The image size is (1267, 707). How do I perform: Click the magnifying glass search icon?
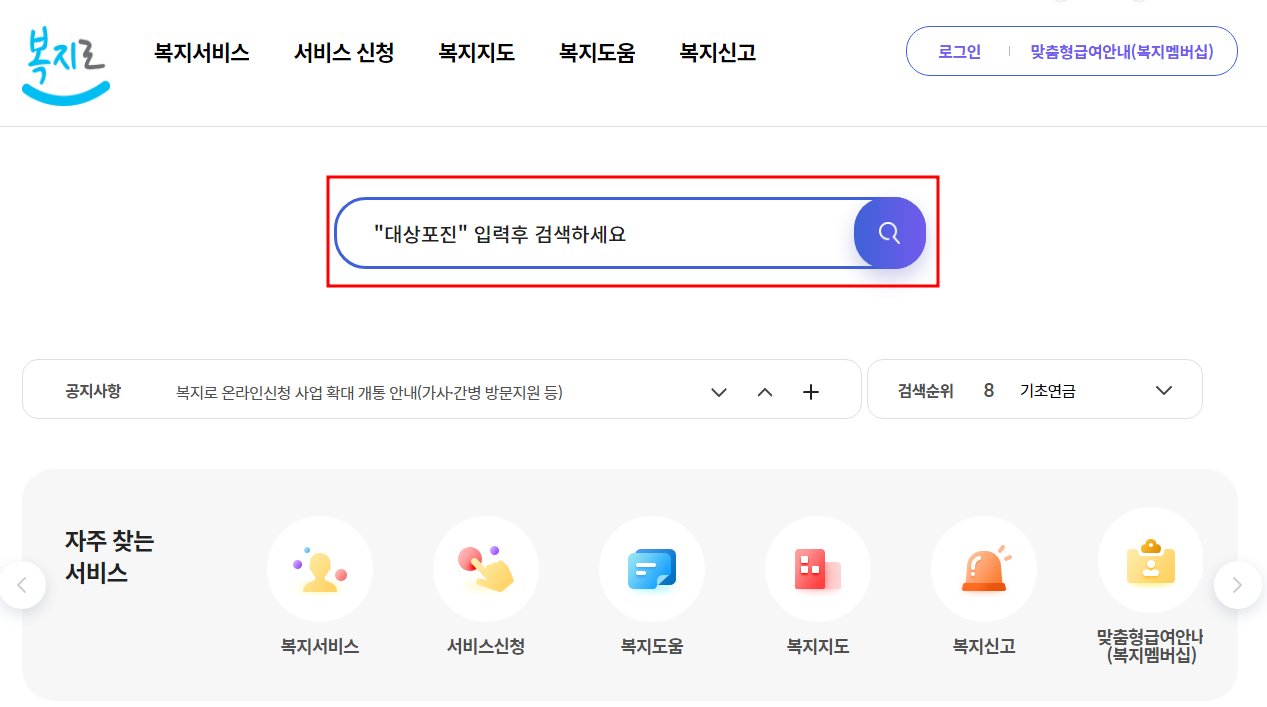pyautogui.click(x=889, y=232)
